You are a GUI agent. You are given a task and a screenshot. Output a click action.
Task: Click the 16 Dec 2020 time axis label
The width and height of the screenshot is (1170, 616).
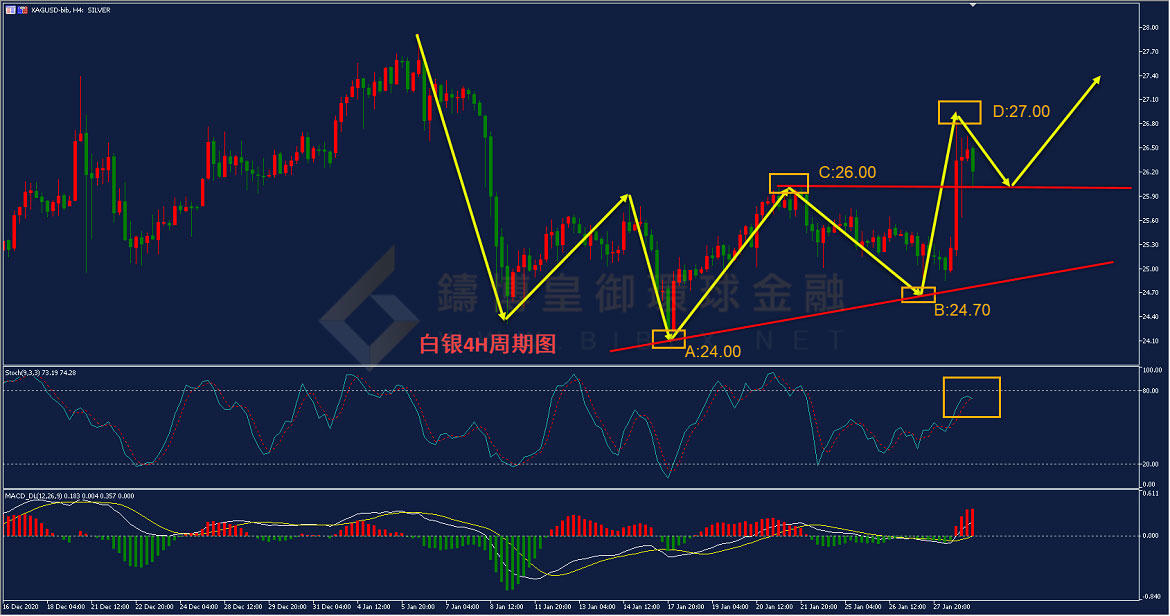pos(21,606)
